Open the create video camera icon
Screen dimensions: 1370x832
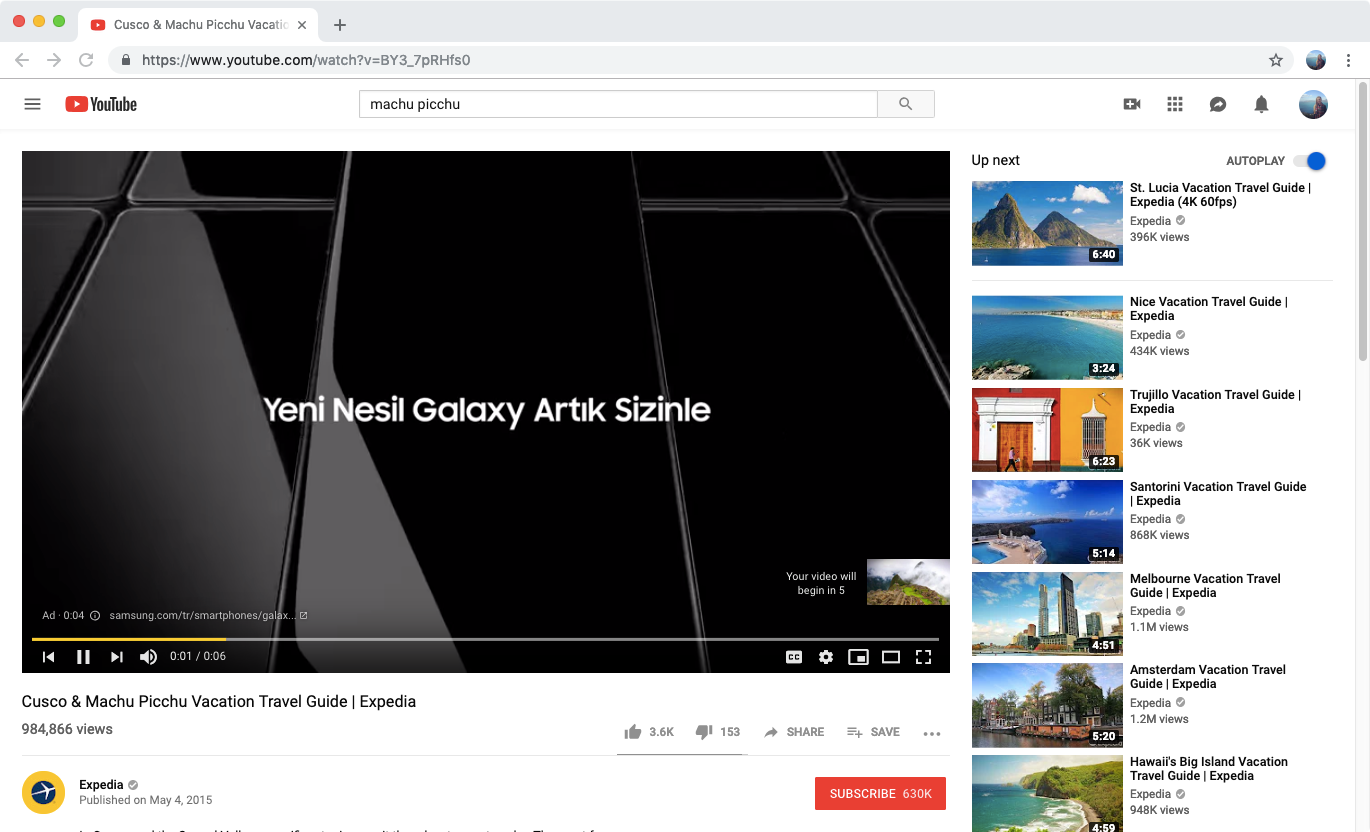(x=1132, y=104)
